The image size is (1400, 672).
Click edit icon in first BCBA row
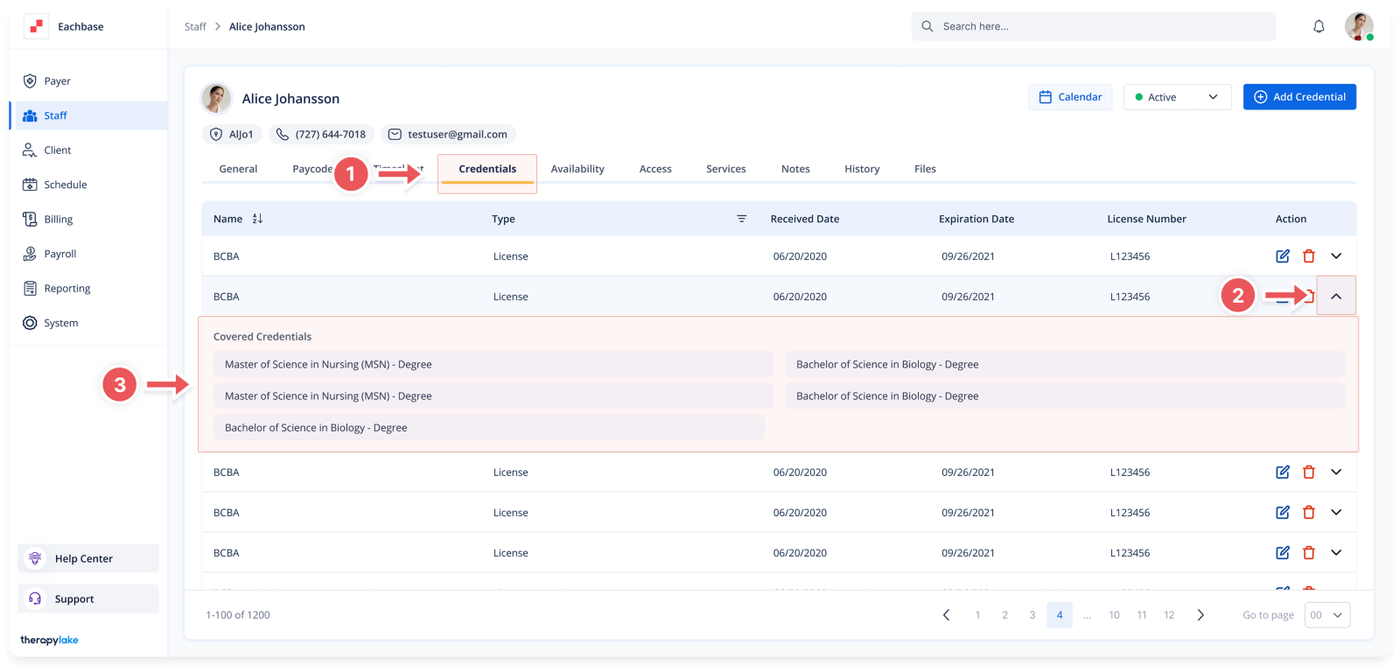point(1282,256)
